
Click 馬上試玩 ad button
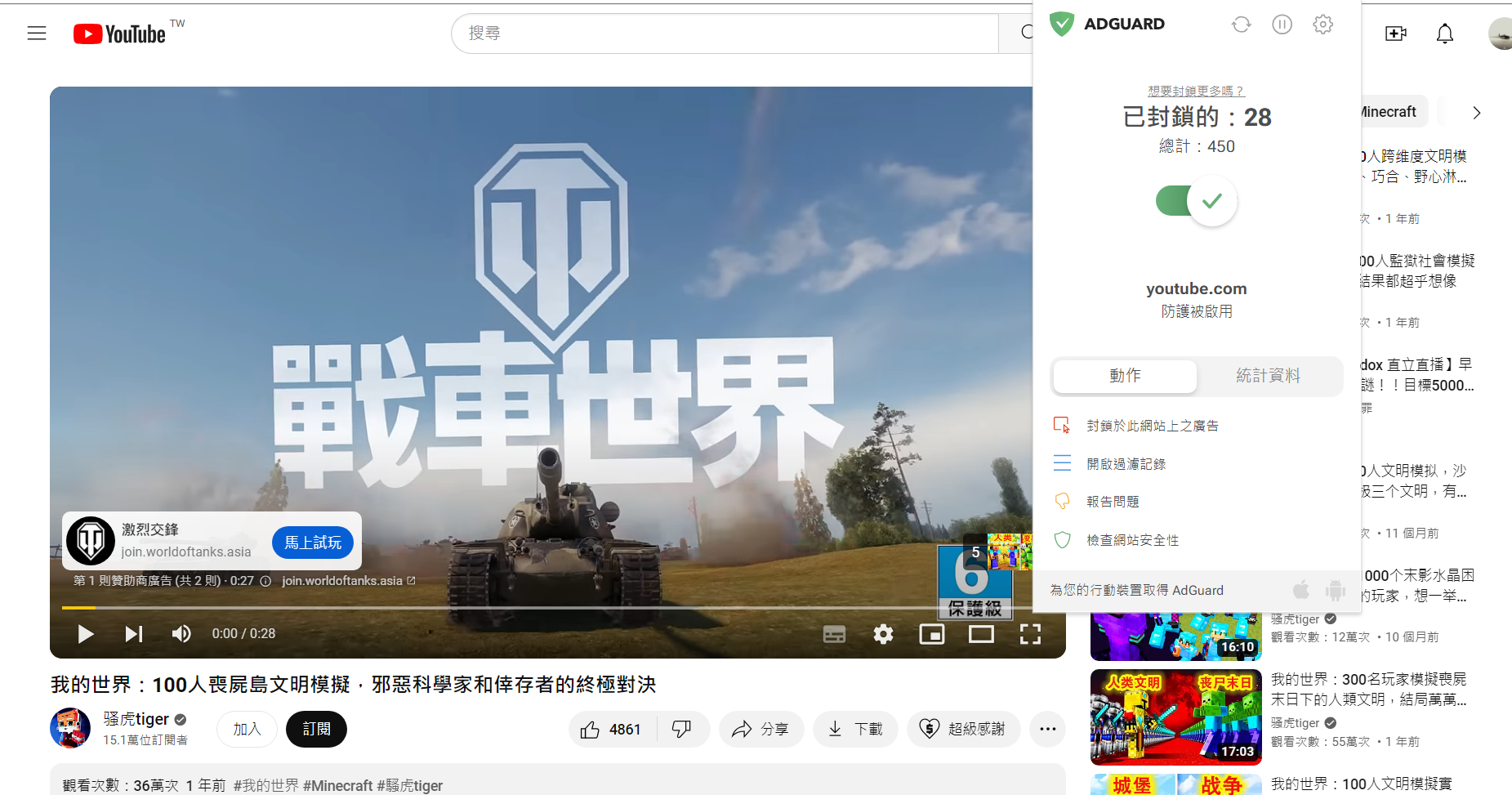point(313,543)
